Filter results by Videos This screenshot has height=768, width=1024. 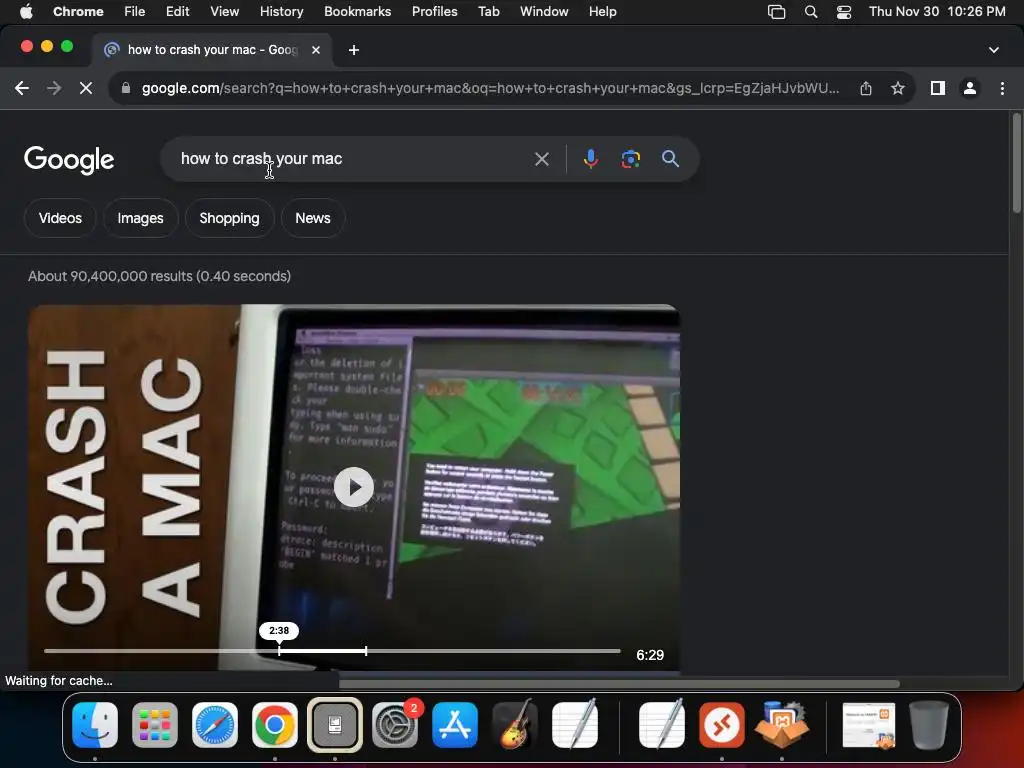coord(60,218)
